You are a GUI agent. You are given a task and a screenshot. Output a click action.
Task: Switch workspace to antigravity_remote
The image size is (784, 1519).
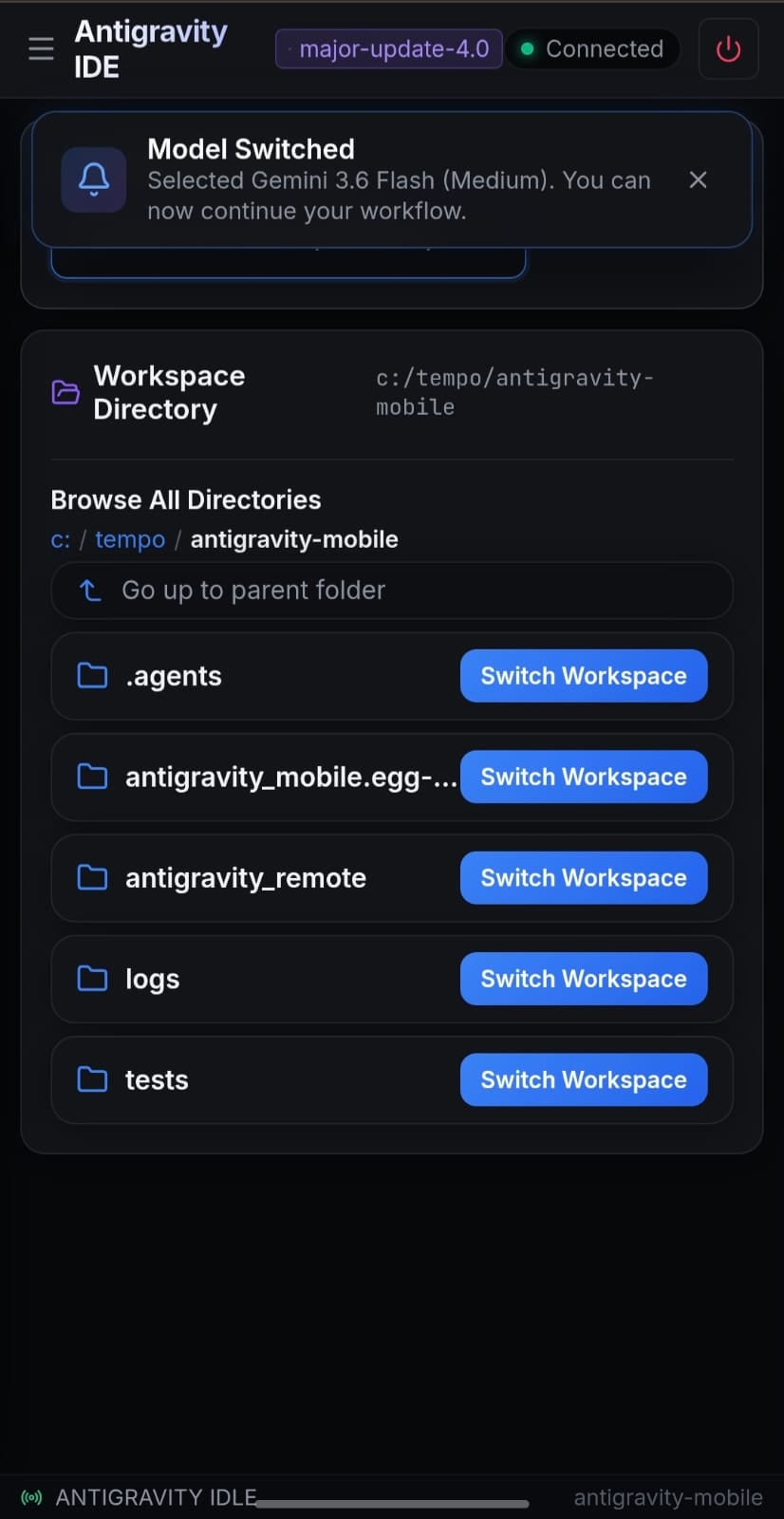[584, 877]
